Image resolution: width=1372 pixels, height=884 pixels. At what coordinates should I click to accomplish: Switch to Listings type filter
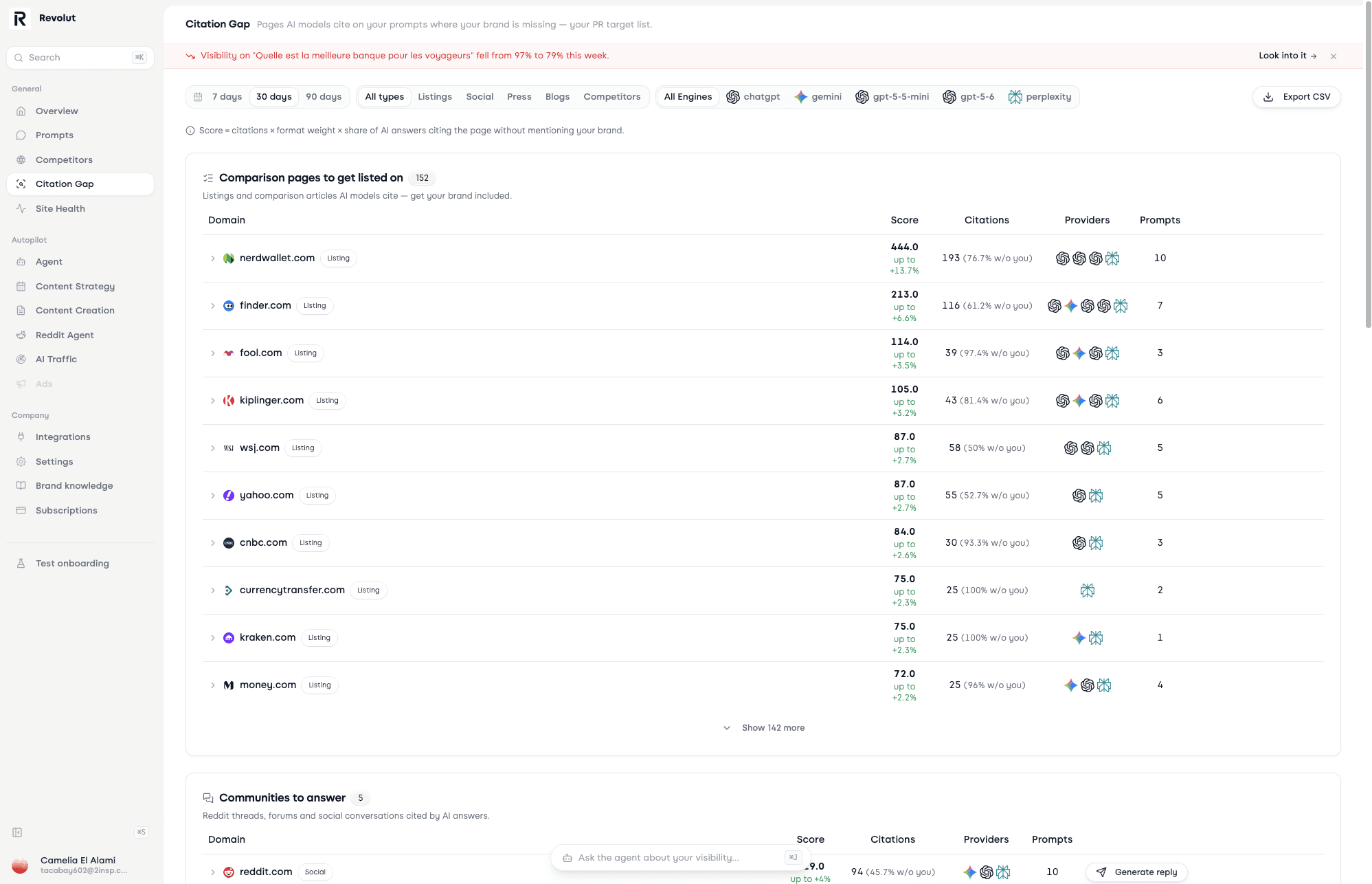click(x=435, y=97)
